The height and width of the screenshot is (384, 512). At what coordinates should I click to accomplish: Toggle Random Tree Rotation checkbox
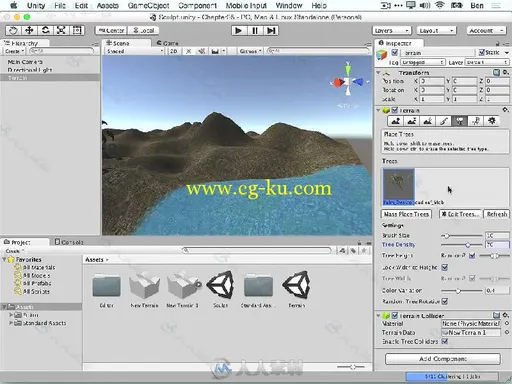(445, 301)
